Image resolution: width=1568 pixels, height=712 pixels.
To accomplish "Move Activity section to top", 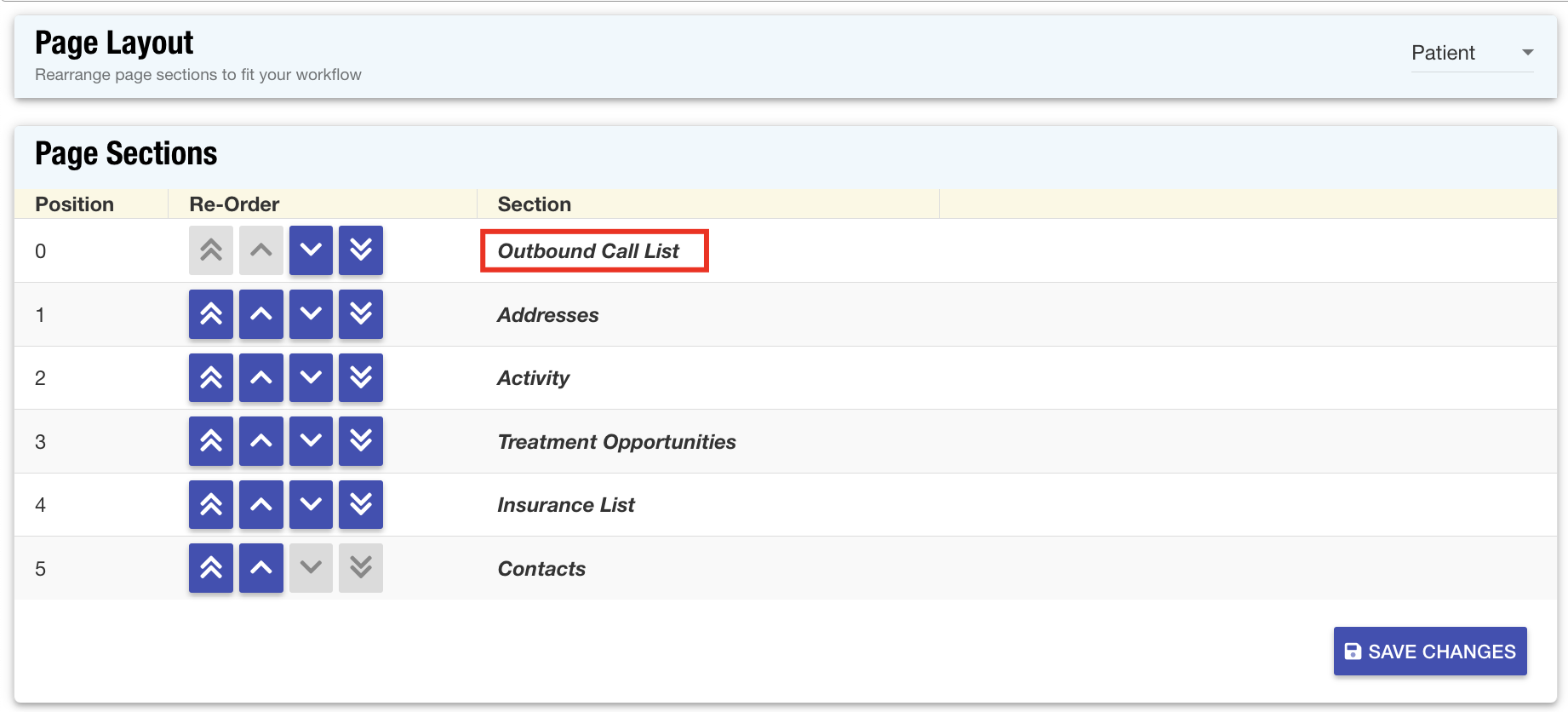I will 211,377.
